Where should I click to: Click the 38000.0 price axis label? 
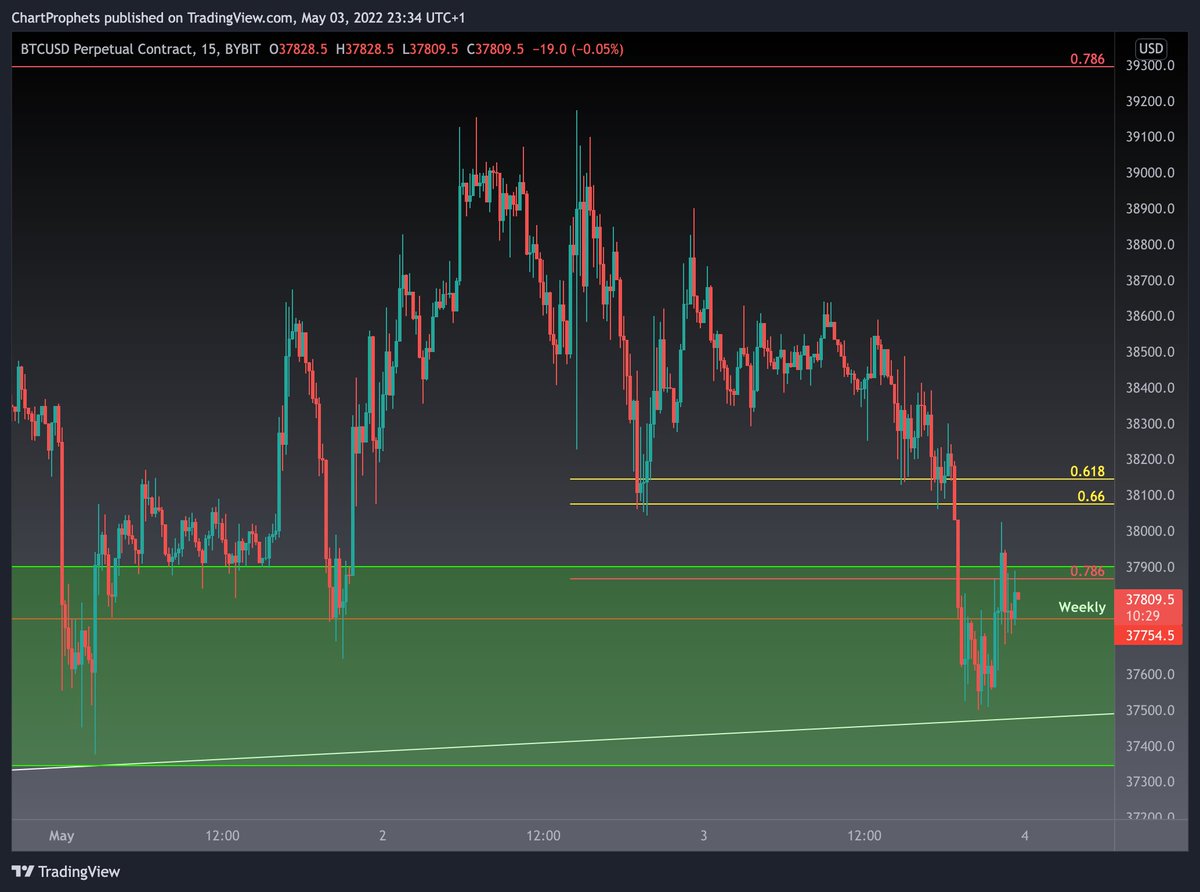pos(1149,532)
